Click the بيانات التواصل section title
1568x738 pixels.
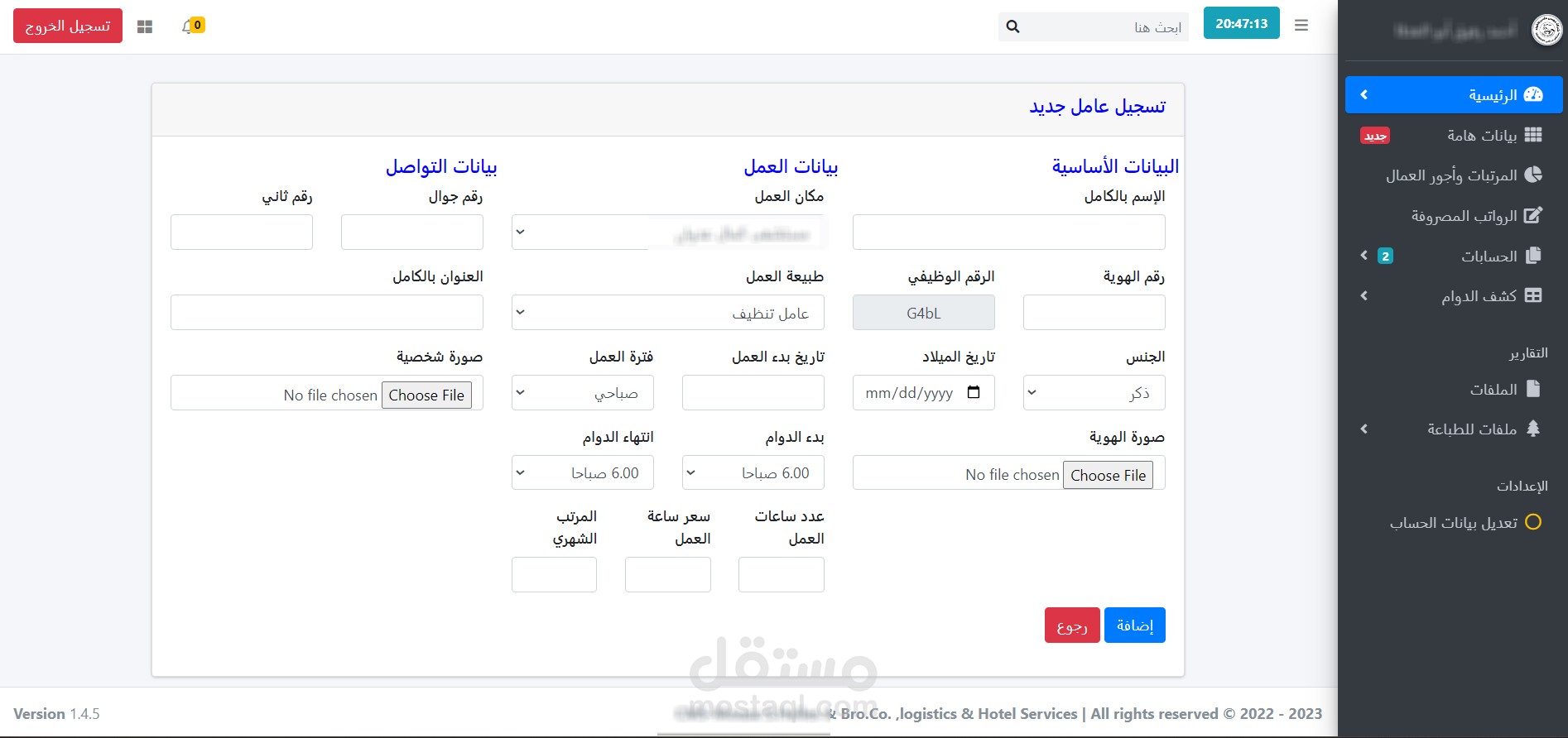click(x=441, y=166)
